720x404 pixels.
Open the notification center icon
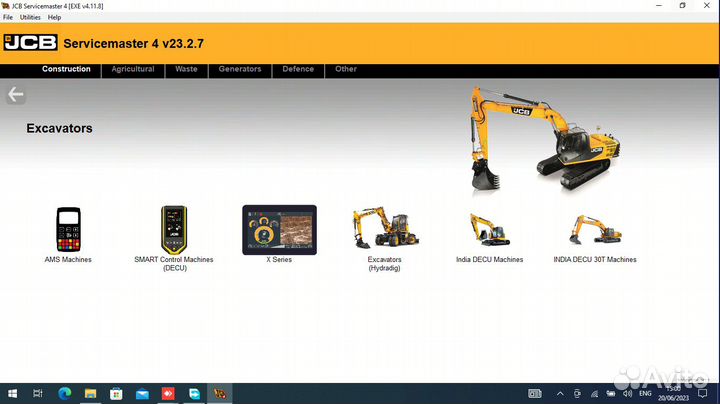(x=703, y=393)
